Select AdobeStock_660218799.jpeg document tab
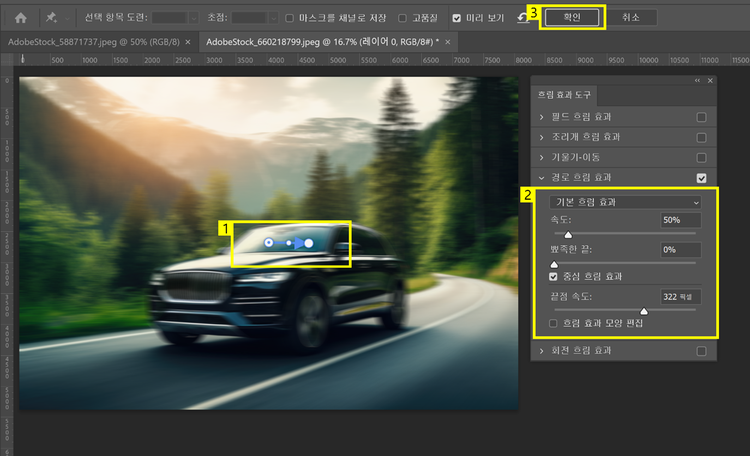This screenshot has height=456, width=750. coord(322,42)
